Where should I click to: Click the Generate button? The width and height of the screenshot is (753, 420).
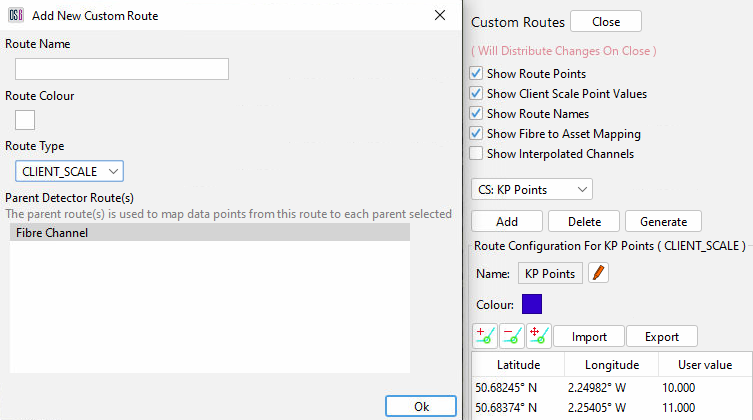[x=663, y=221]
